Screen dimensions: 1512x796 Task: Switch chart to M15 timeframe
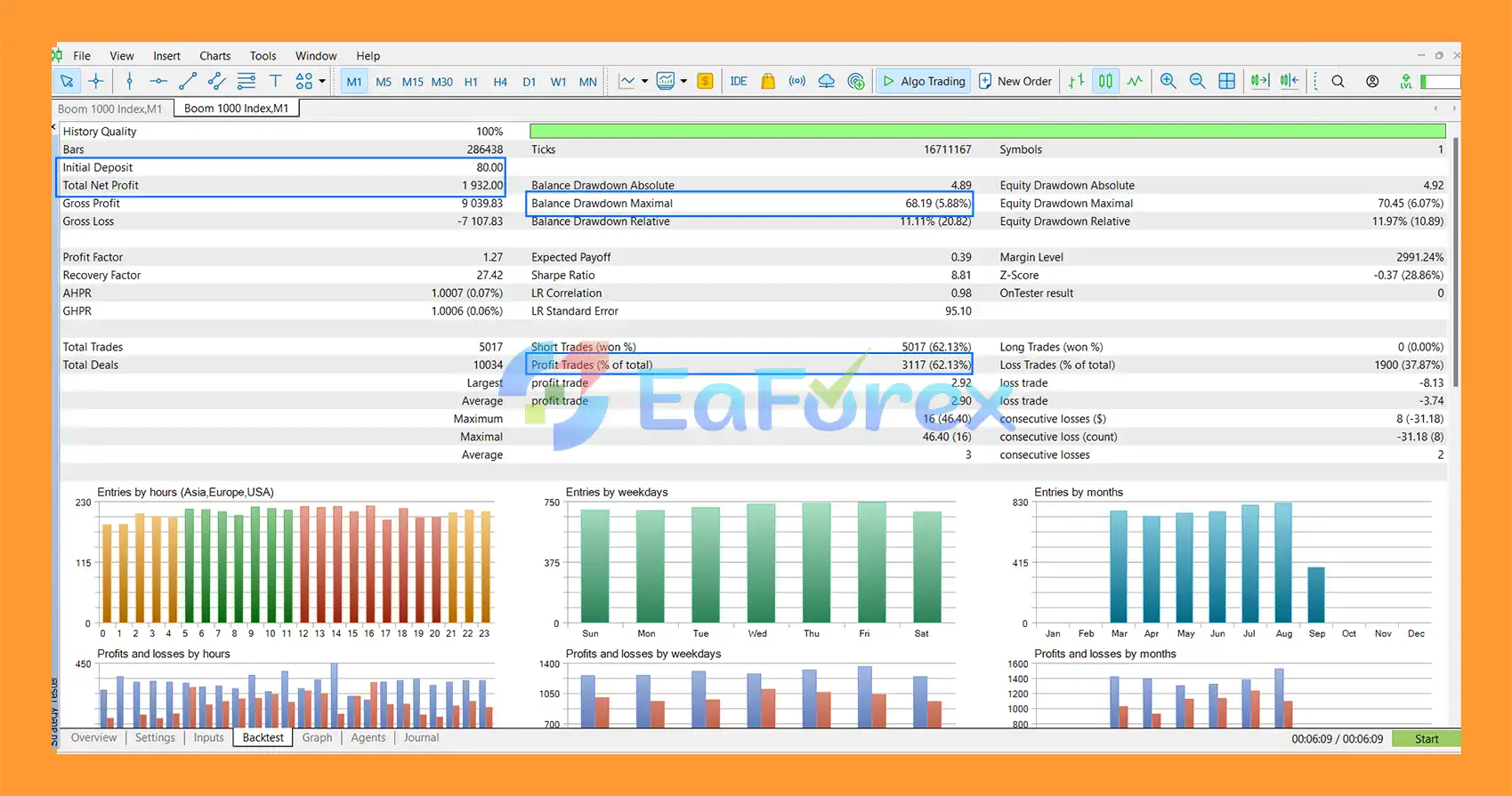[413, 82]
